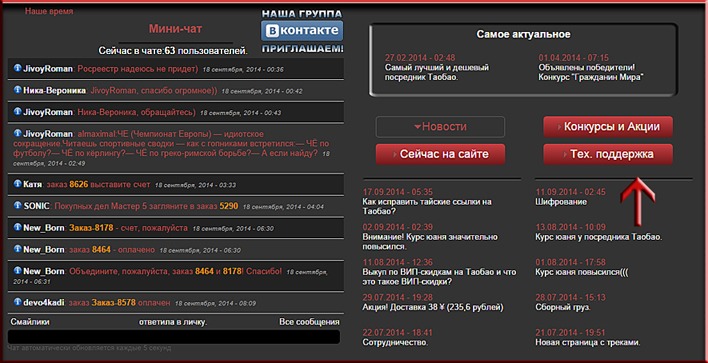This screenshot has width=708, height=363.
Task: Open 'Объявлены победители! Конкурс' article
Action: [591, 72]
